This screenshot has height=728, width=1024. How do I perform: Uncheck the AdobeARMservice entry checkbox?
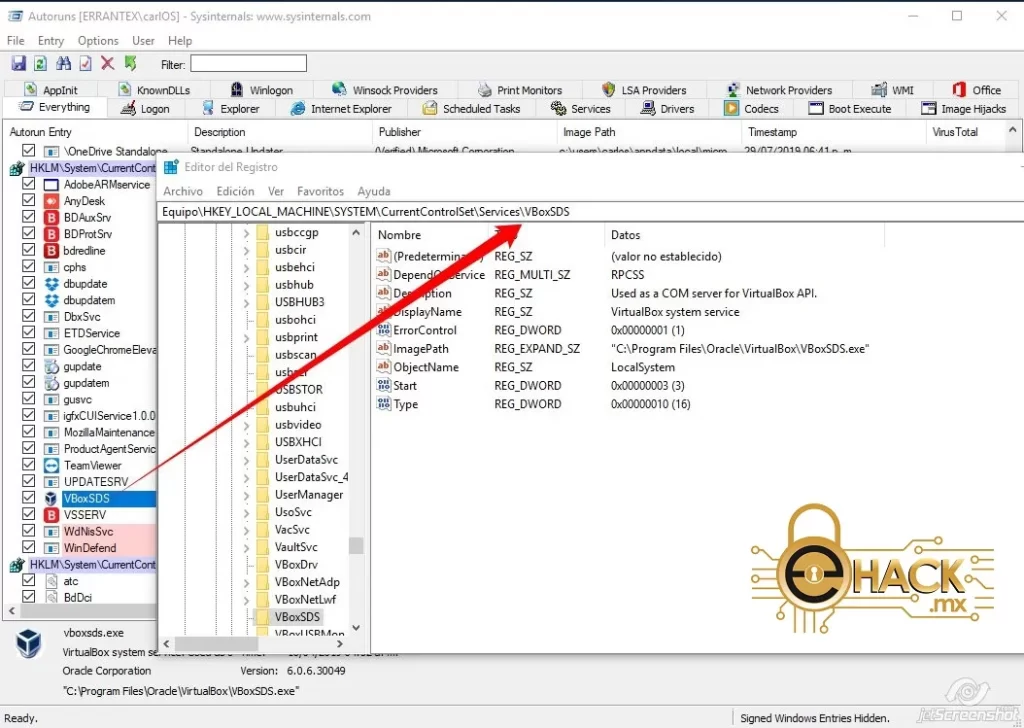(28, 184)
